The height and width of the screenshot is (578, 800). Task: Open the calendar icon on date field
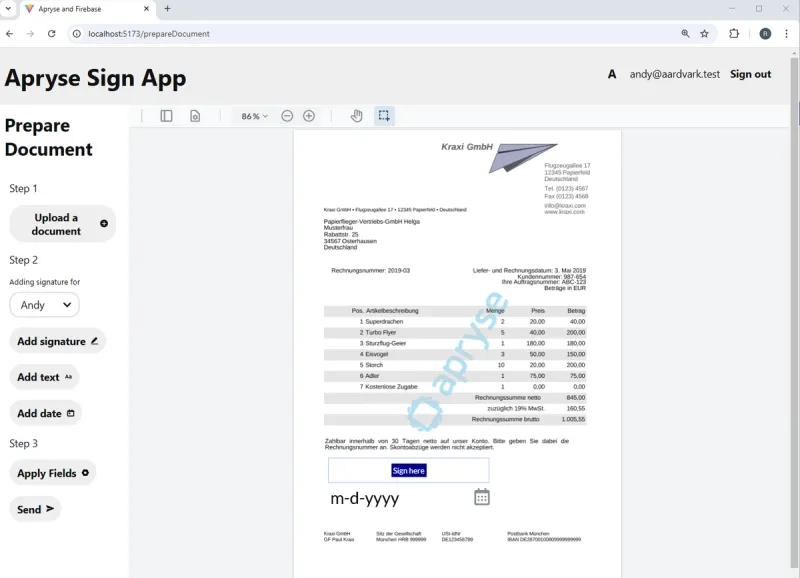tap(482, 497)
